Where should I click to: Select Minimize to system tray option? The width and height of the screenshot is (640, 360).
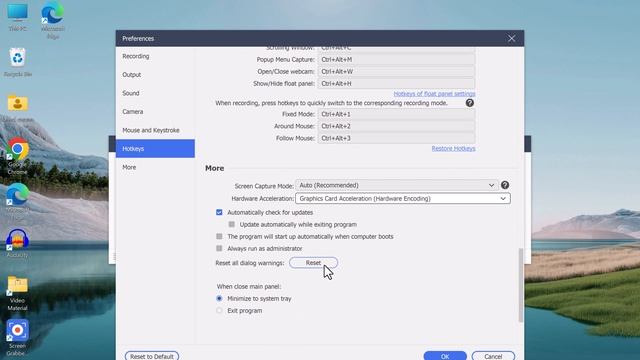click(x=219, y=298)
